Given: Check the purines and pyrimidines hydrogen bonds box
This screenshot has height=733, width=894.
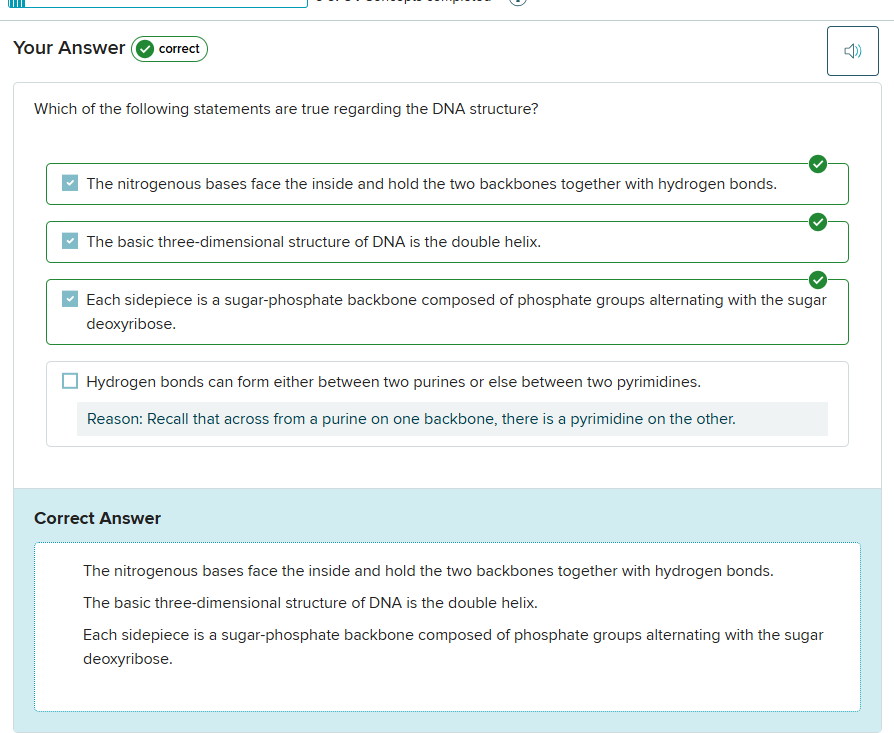Looking at the screenshot, I should tap(70, 381).
